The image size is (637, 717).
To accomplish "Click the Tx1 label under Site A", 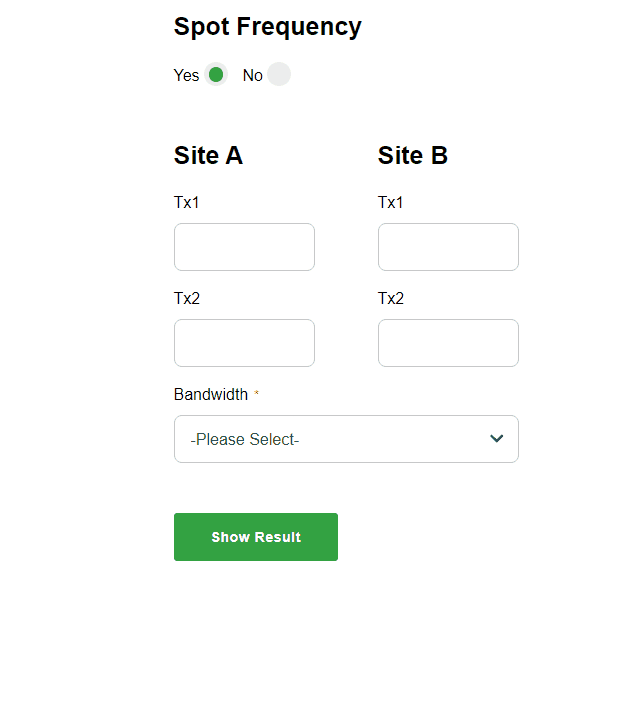I will (187, 202).
